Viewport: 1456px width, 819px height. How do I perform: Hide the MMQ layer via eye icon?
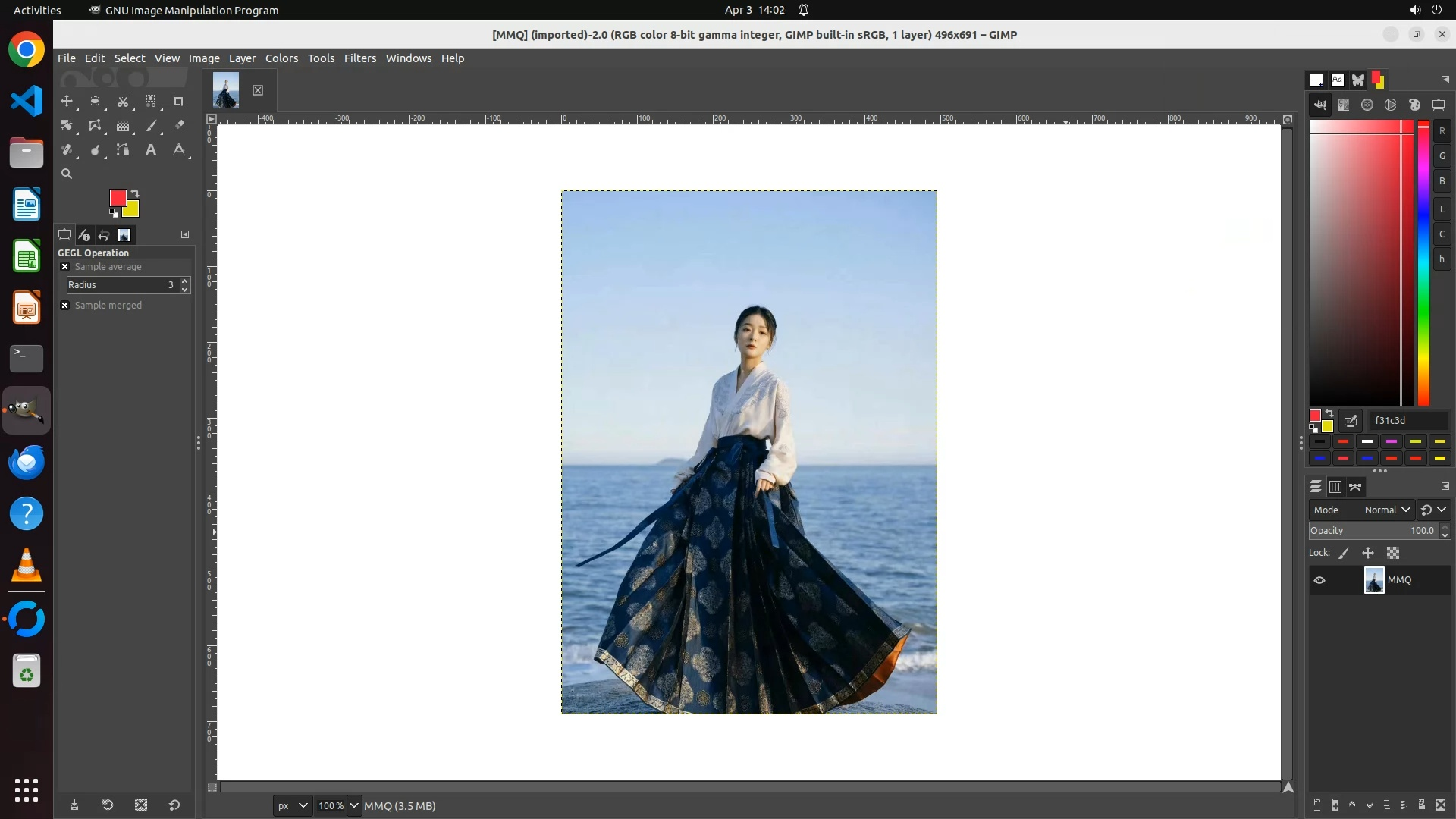1319,580
